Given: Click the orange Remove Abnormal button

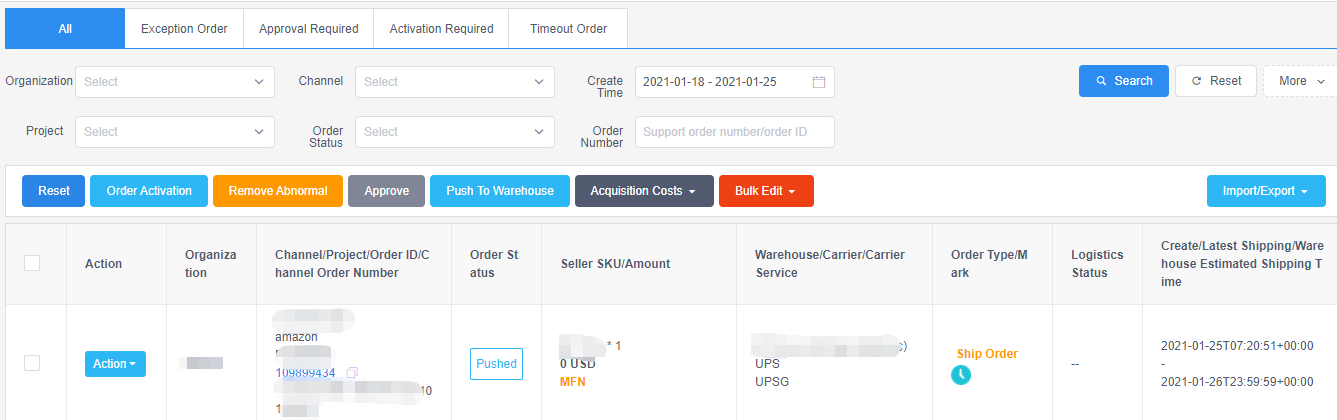Looking at the screenshot, I should (278, 191).
